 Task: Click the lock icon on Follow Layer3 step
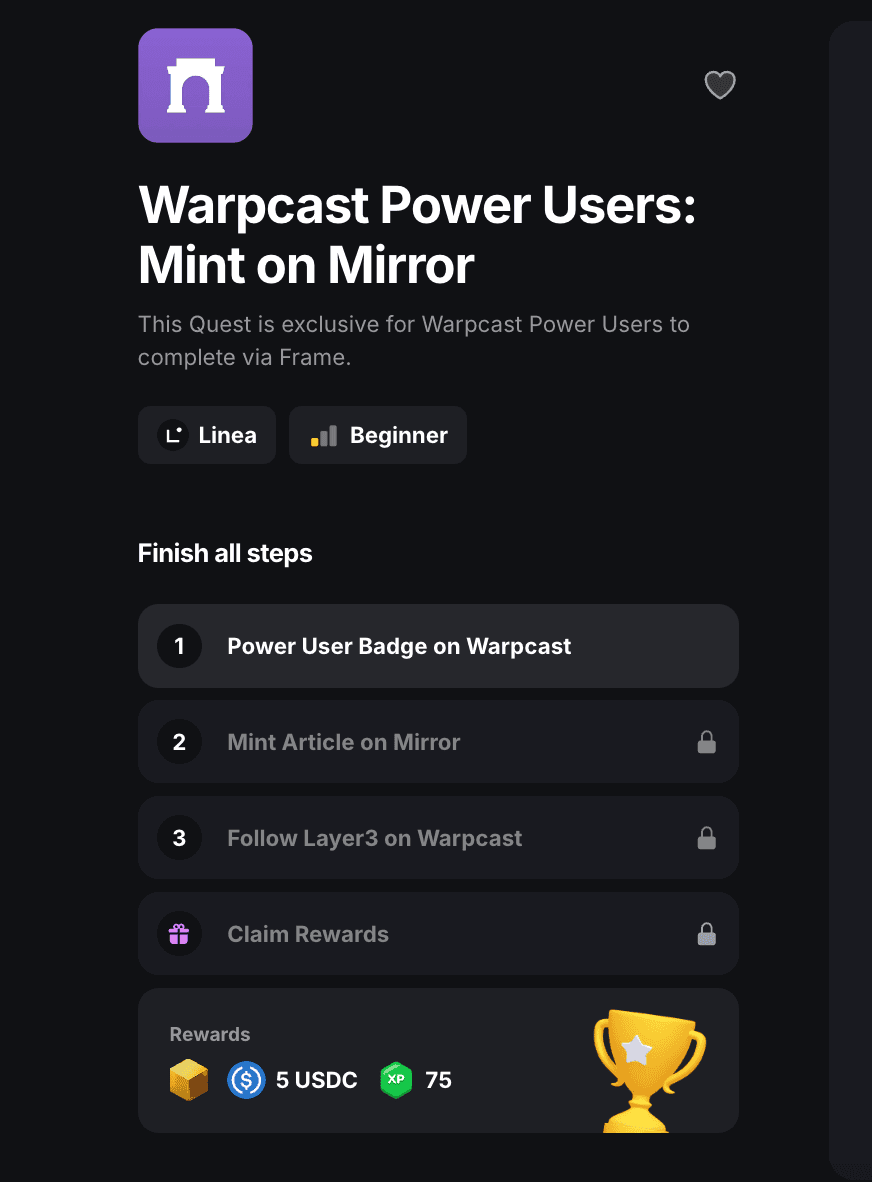tap(706, 838)
